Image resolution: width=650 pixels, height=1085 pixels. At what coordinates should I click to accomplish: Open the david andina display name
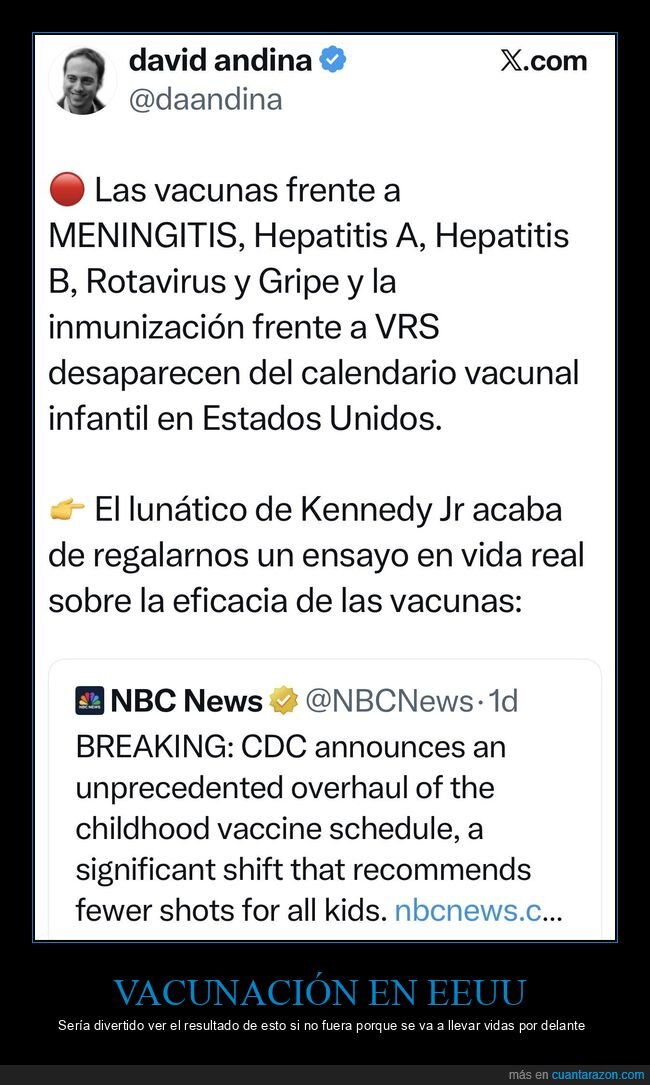pyautogui.click(x=220, y=61)
